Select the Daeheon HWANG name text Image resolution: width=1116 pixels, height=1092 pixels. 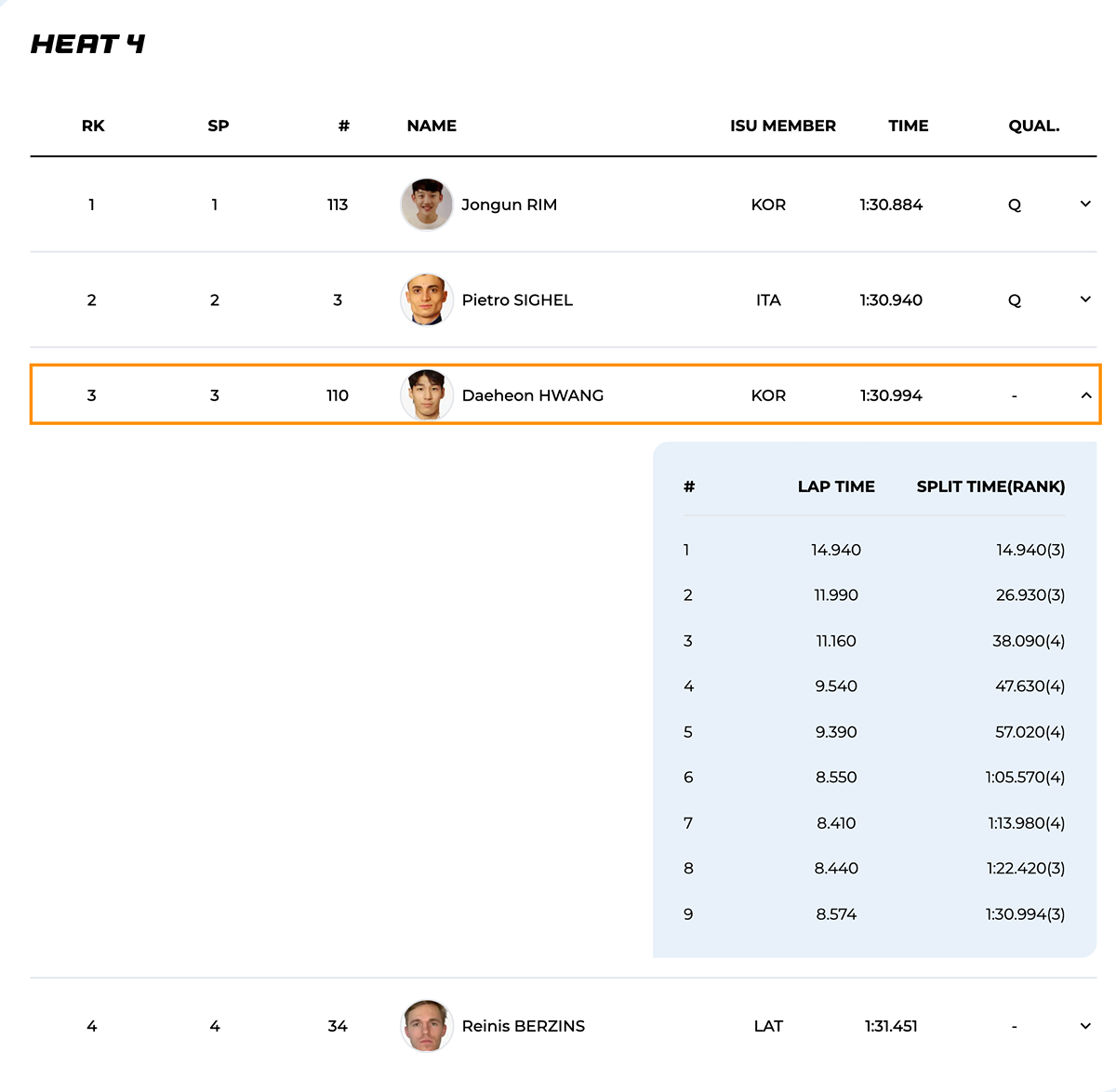click(x=532, y=395)
